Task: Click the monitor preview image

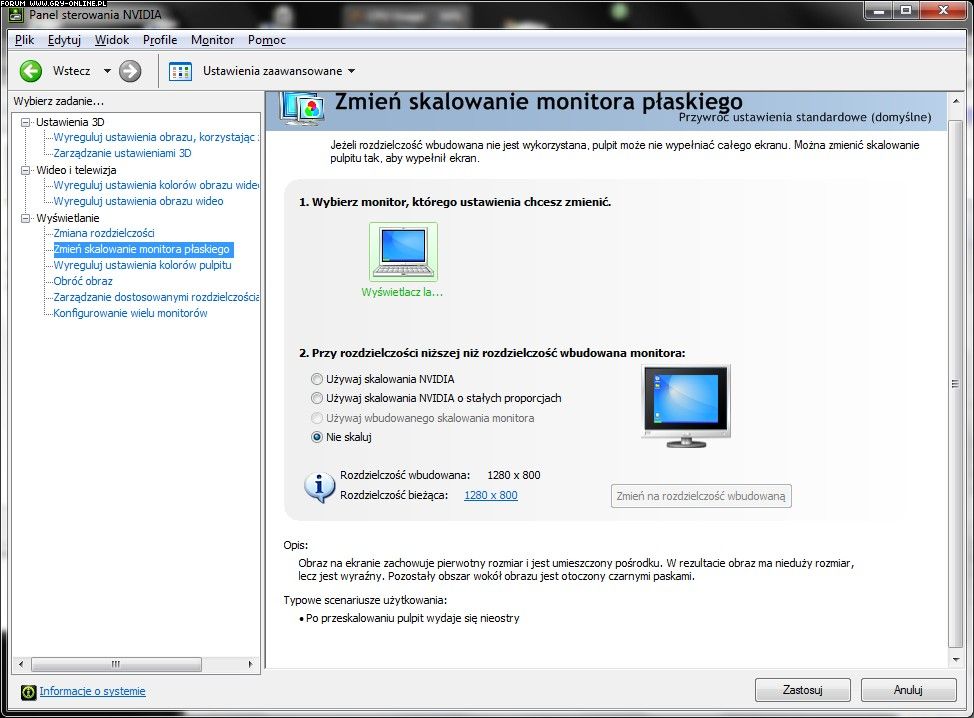Action: point(685,405)
